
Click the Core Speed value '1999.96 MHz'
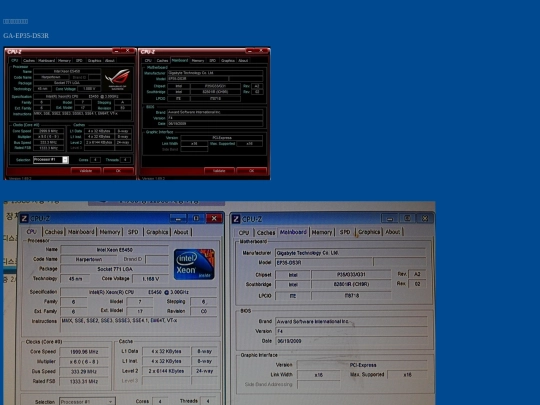point(84,352)
